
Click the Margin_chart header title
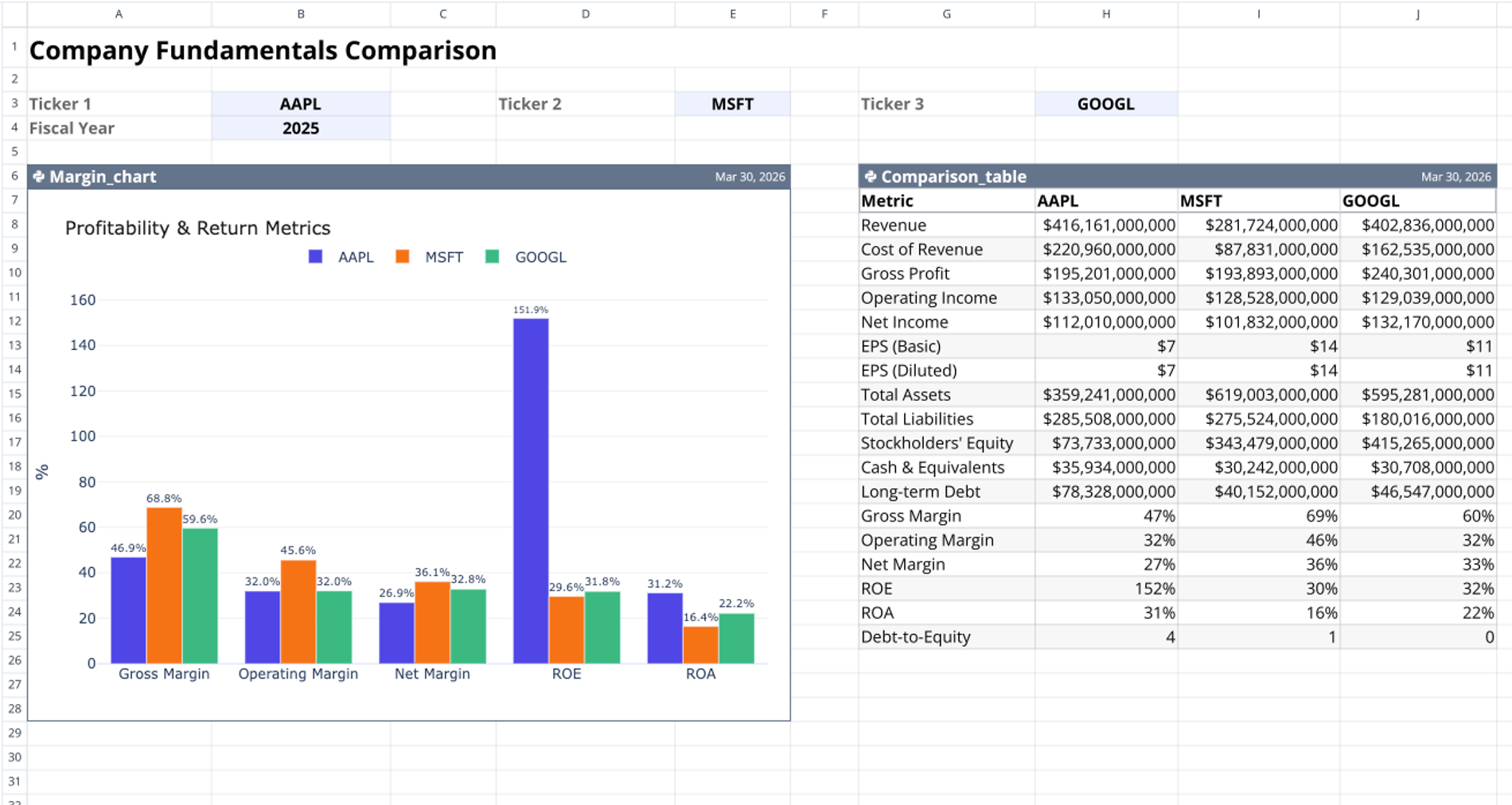(x=103, y=177)
